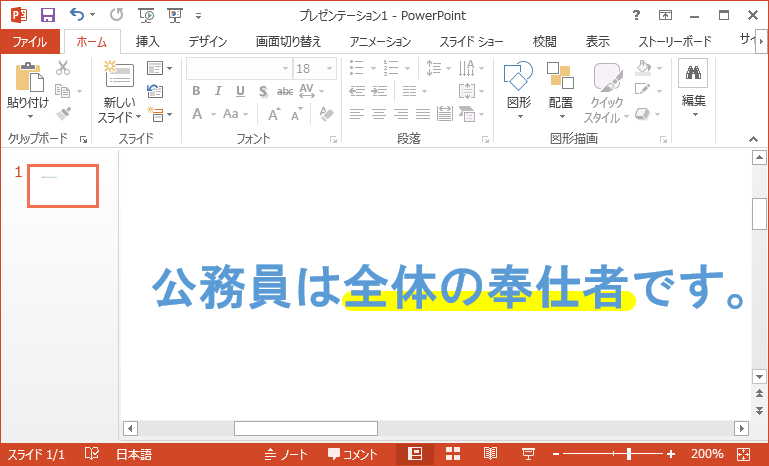Start slideshow from beginning icon in quick access toolbar
Image resolution: width=769 pixels, height=466 pixels.
click(146, 16)
